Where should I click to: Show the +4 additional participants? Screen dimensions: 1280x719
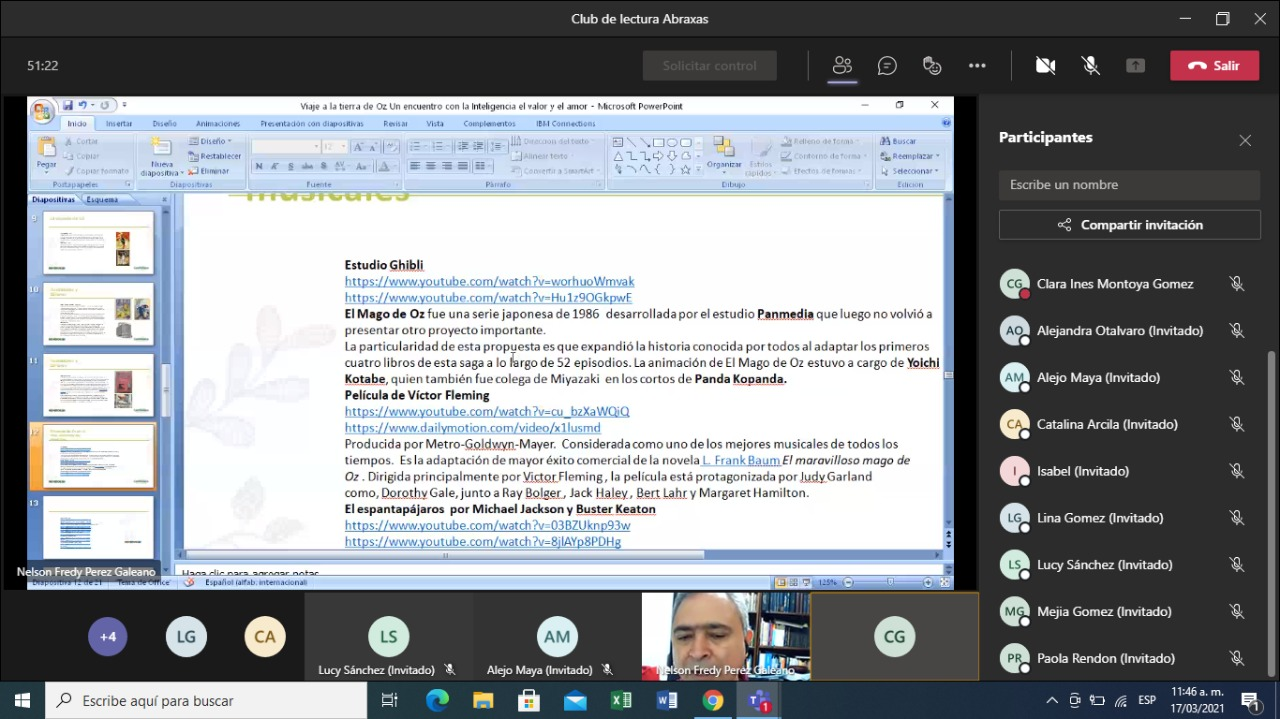pos(108,636)
